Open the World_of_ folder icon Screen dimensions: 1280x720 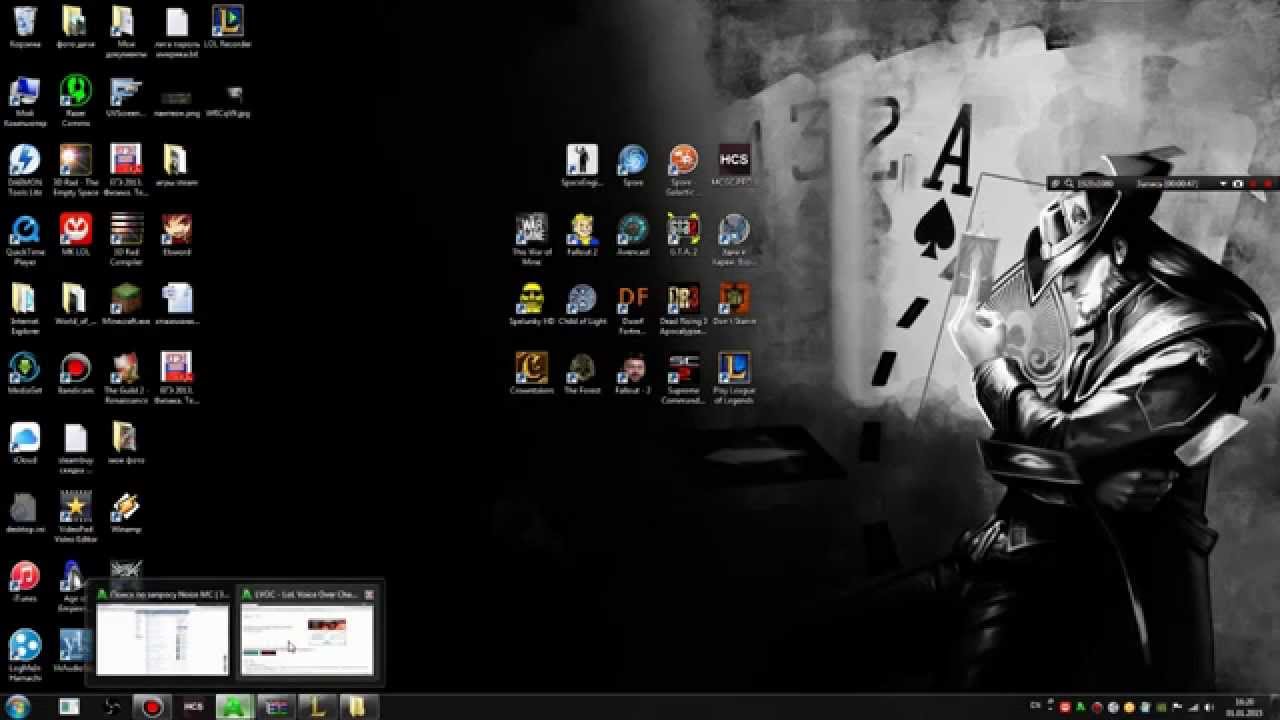(76, 304)
